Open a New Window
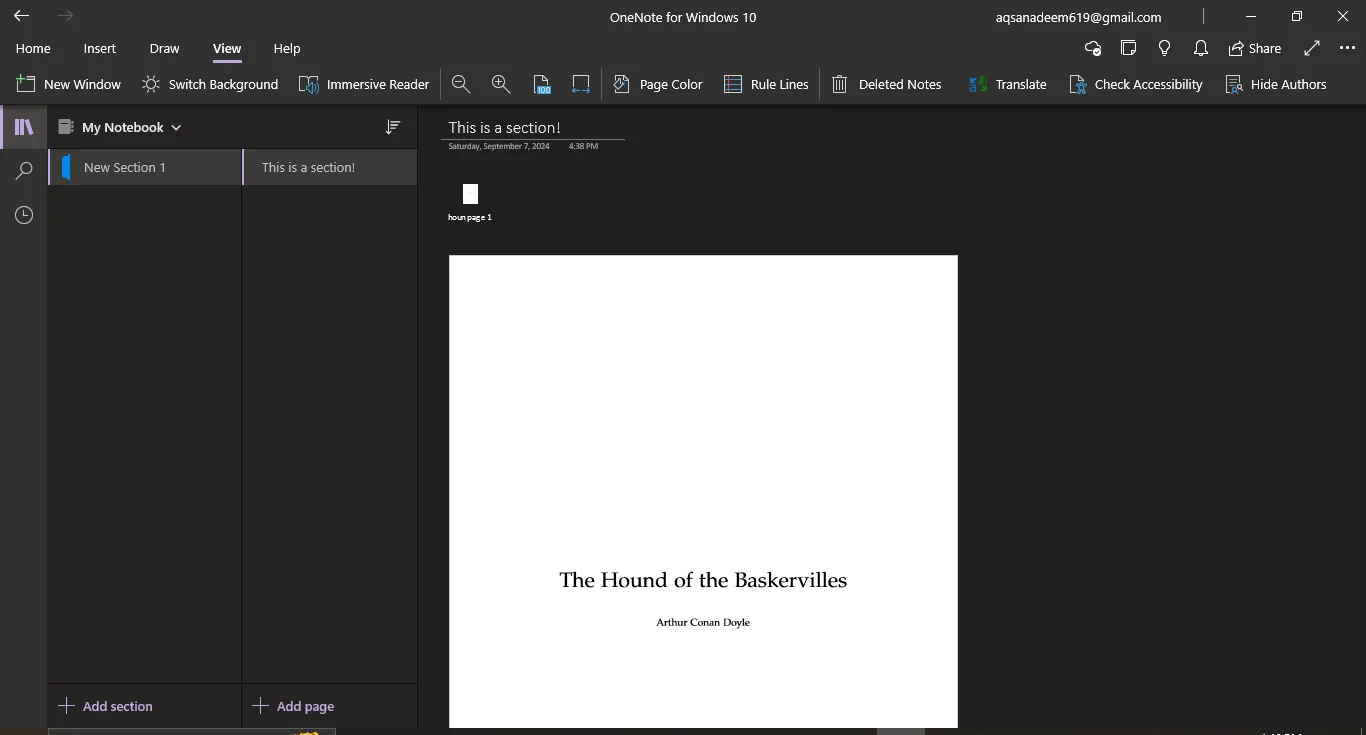 point(69,84)
